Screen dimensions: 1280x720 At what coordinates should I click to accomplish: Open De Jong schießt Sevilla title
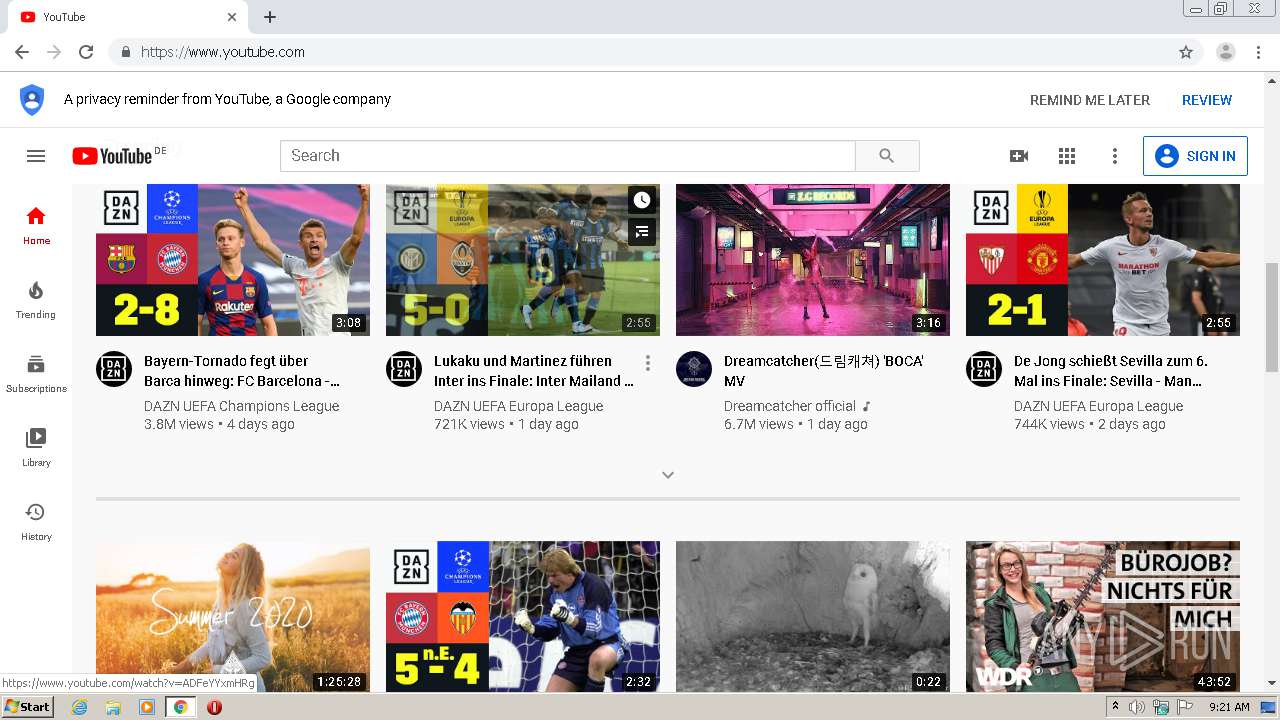(1111, 371)
